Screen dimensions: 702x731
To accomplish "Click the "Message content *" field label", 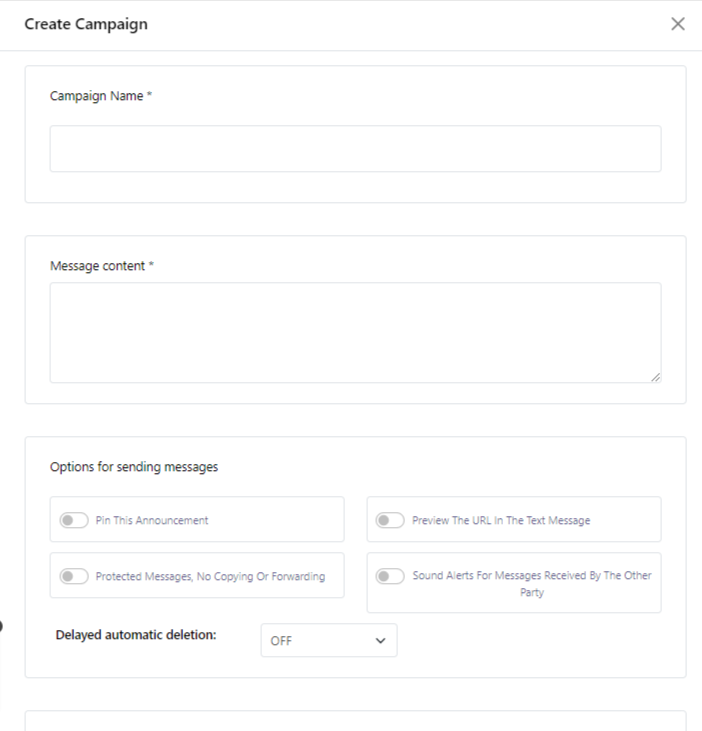I will point(101,266).
